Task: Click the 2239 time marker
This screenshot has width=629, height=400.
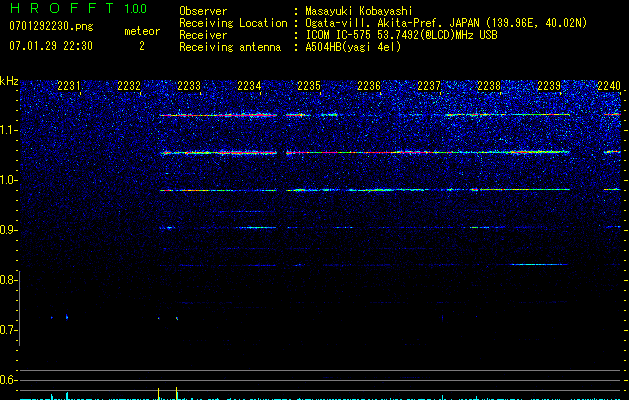Action: tap(549, 86)
